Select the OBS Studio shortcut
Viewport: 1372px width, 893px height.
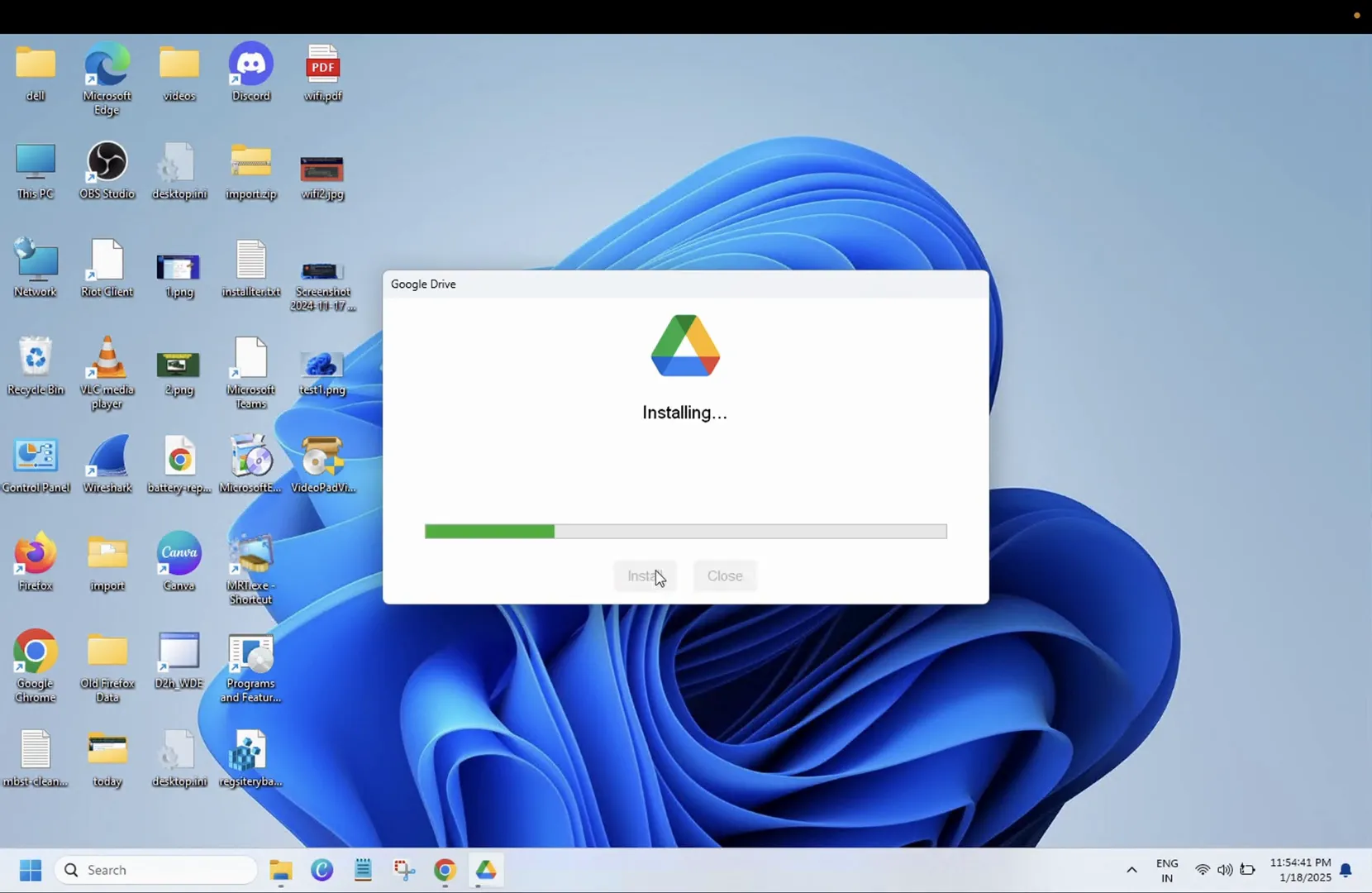[x=107, y=171]
